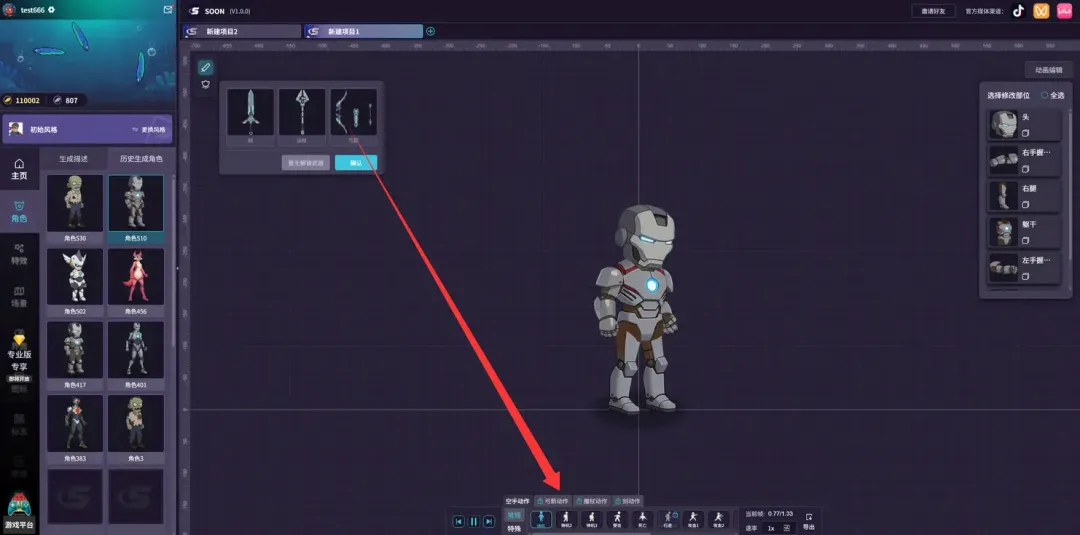Viewport: 1080px width, 535px height.
Task: Open 场景 scene section in sidebar
Action: (x=19, y=297)
